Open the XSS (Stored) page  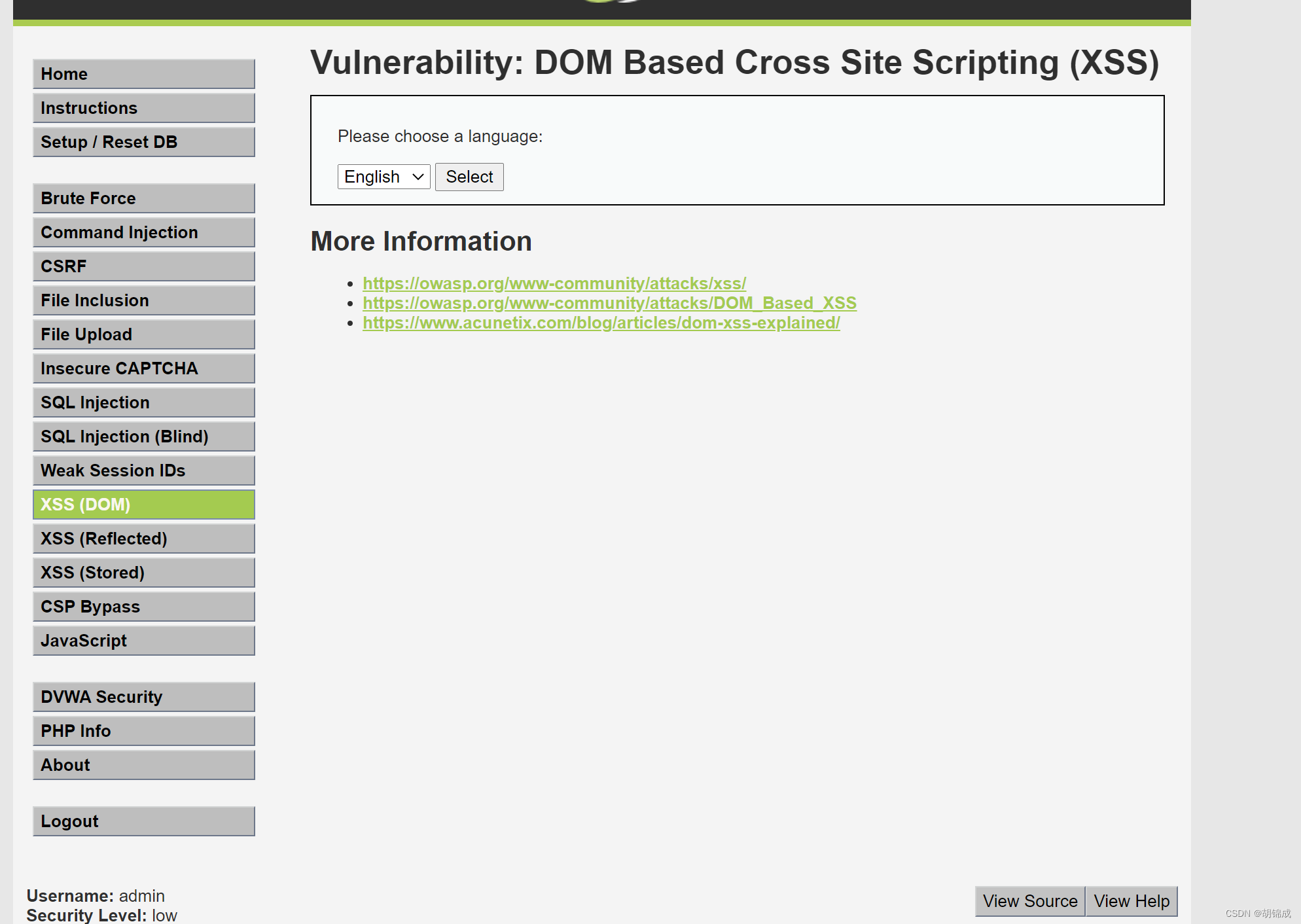(x=144, y=573)
